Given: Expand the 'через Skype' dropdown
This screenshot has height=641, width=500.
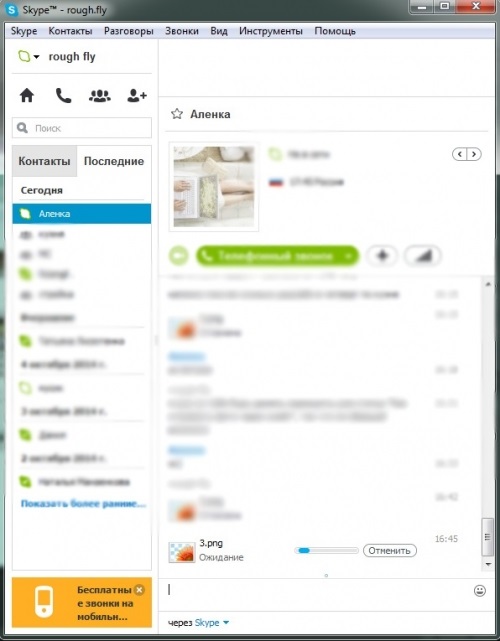Looking at the screenshot, I should [226, 623].
